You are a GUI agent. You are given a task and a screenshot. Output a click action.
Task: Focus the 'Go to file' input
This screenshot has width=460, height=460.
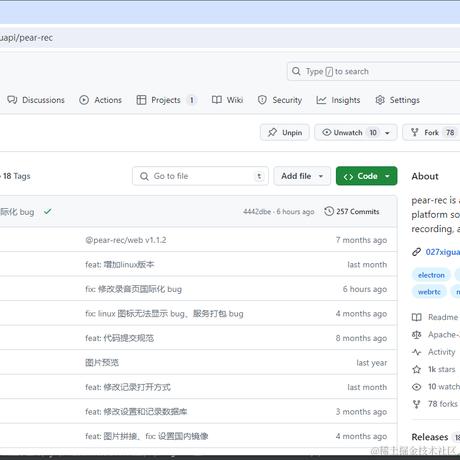pos(200,176)
